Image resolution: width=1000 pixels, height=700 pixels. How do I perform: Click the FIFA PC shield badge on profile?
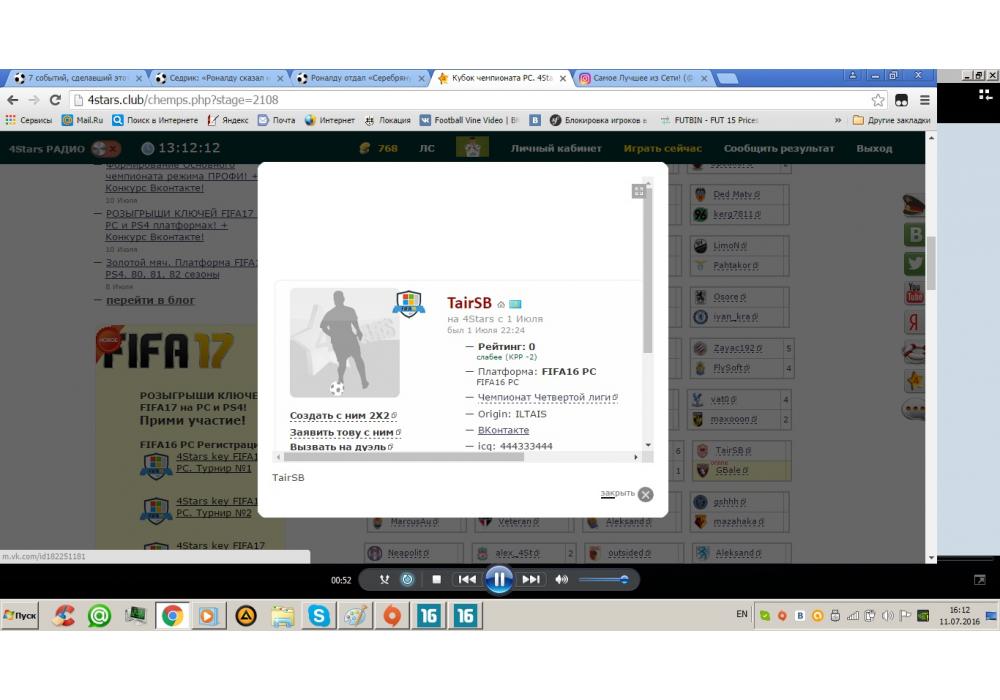pos(408,303)
